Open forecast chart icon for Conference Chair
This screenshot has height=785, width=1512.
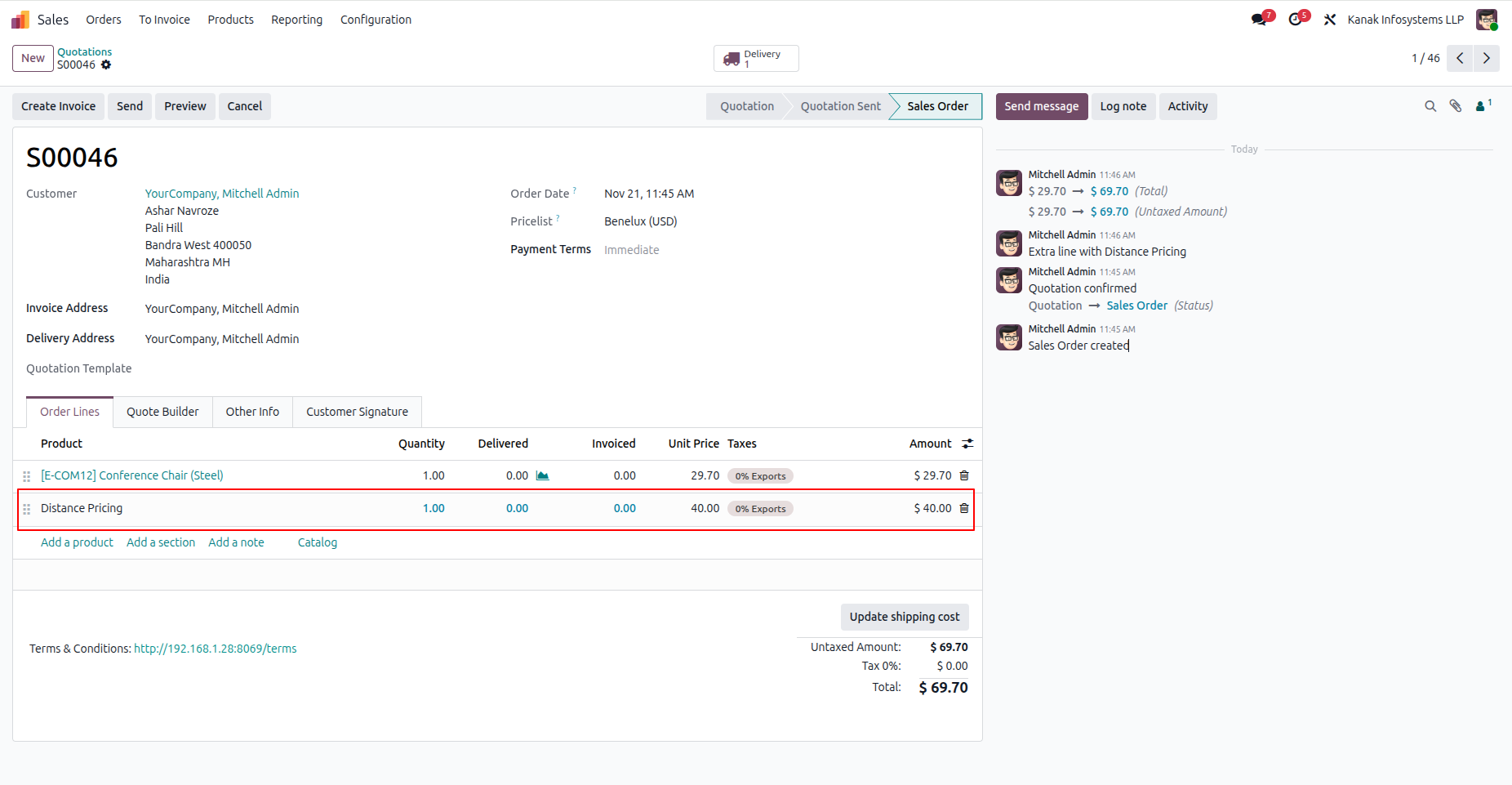[543, 475]
